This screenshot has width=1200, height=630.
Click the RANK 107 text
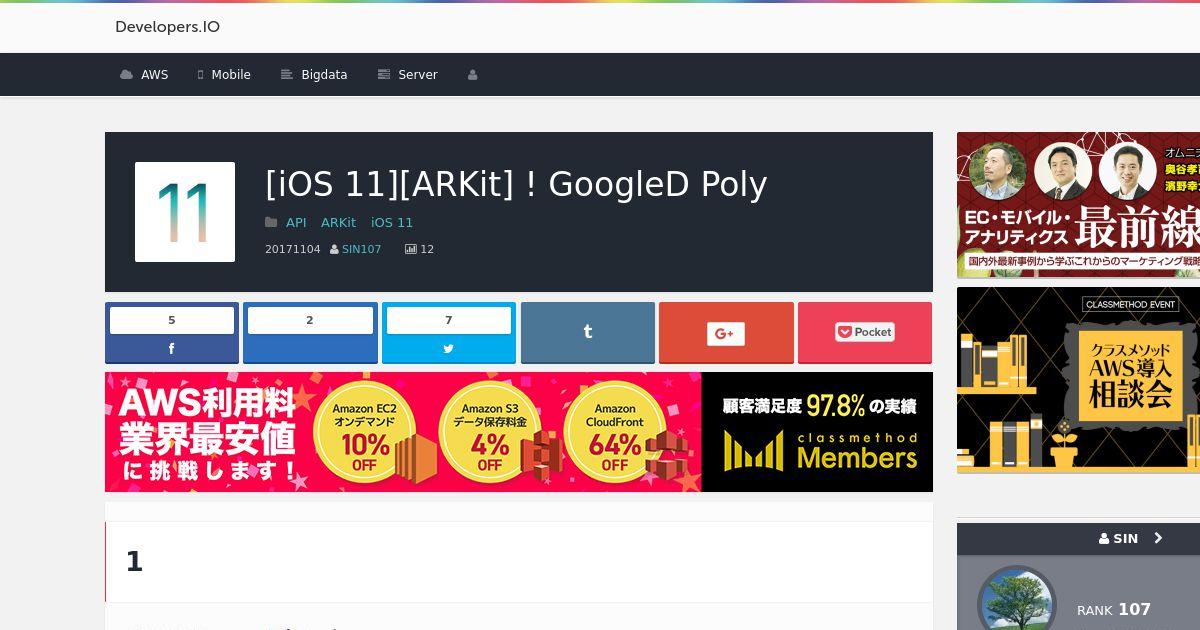(1114, 609)
